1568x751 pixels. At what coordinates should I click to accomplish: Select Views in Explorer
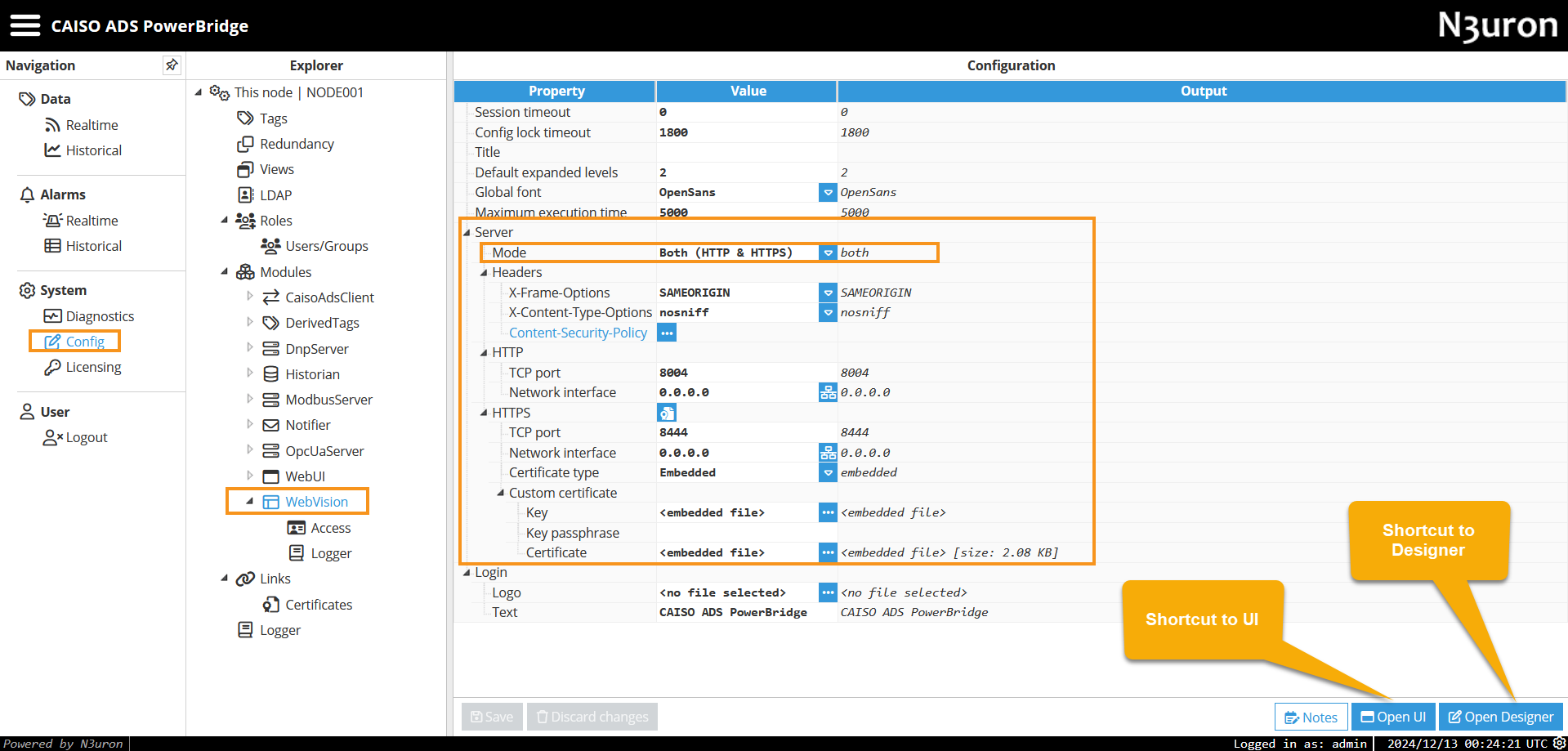(266, 169)
